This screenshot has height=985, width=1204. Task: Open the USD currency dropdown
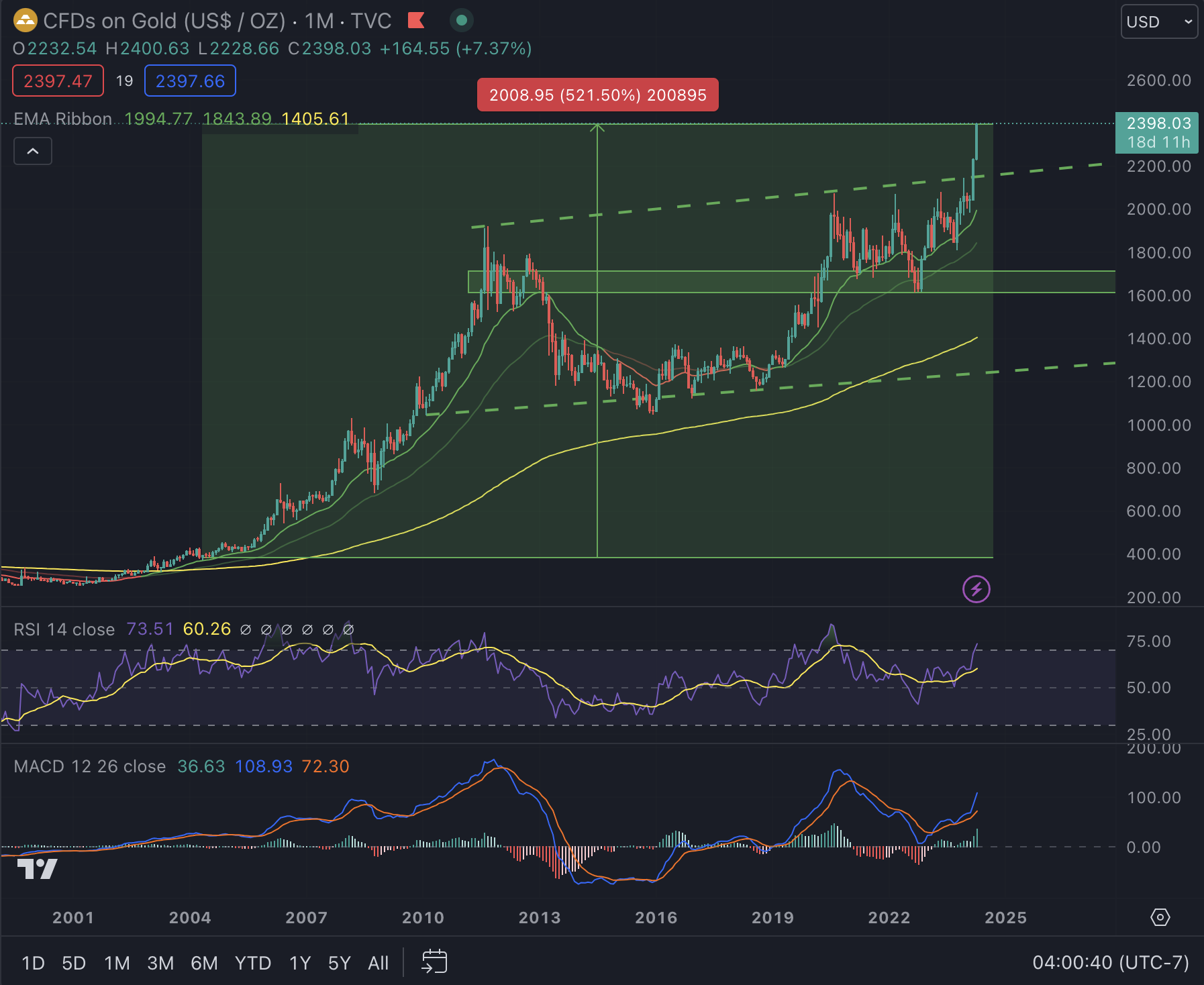[x=1159, y=21]
